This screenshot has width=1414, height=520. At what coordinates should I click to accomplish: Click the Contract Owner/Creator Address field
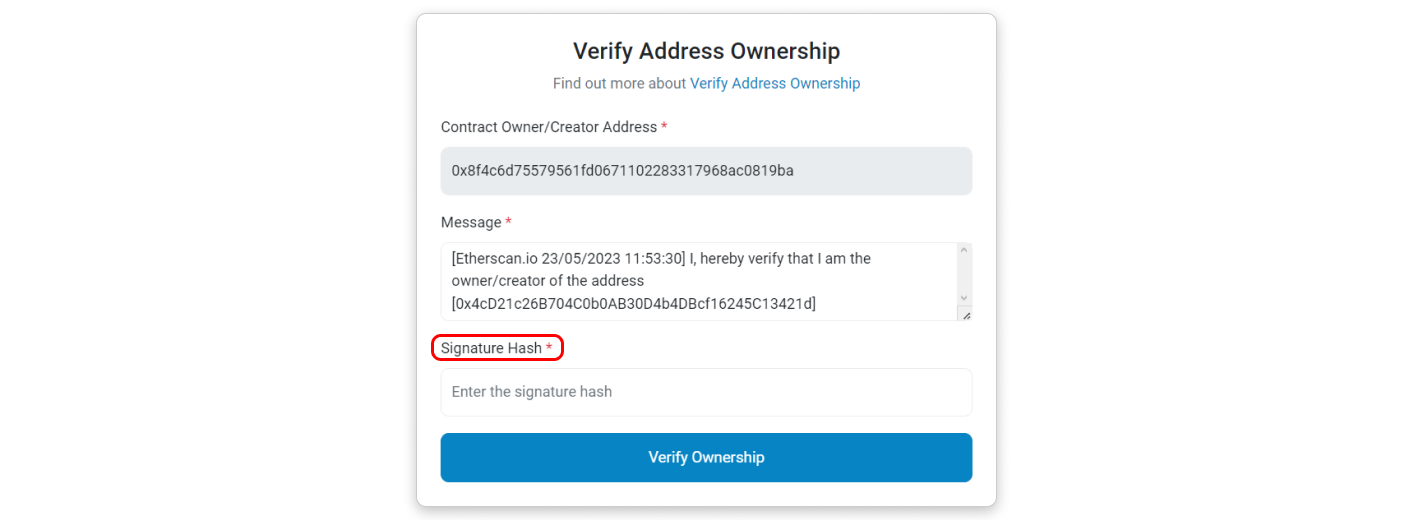tap(706, 171)
